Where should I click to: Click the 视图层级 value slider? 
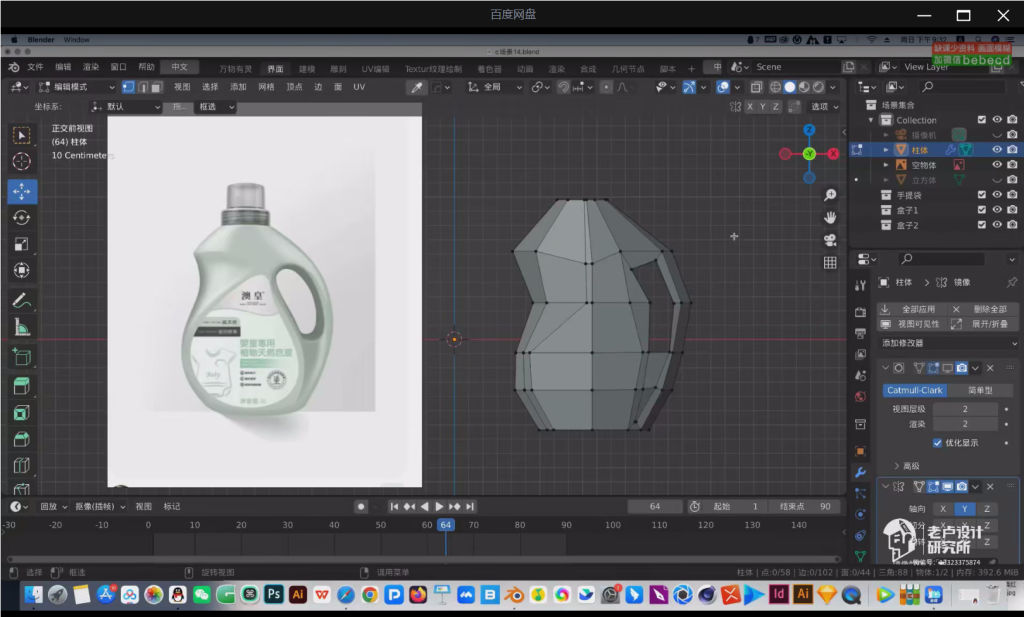pos(965,408)
